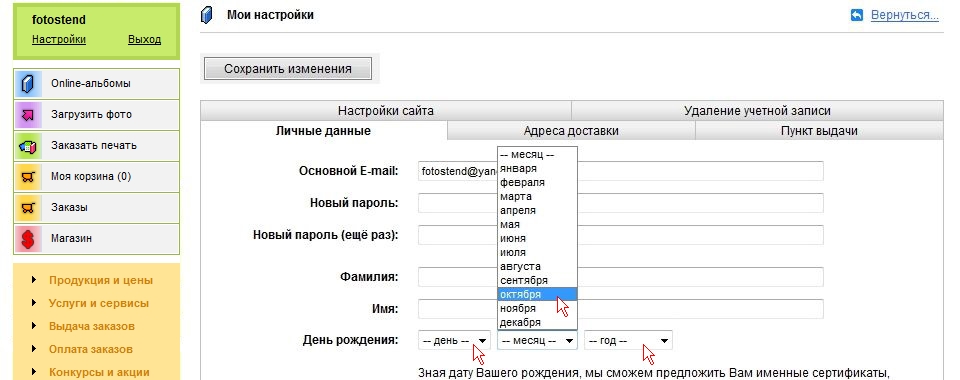The image size is (960, 380).
Task: Open the год dropdown
Action: (628, 340)
